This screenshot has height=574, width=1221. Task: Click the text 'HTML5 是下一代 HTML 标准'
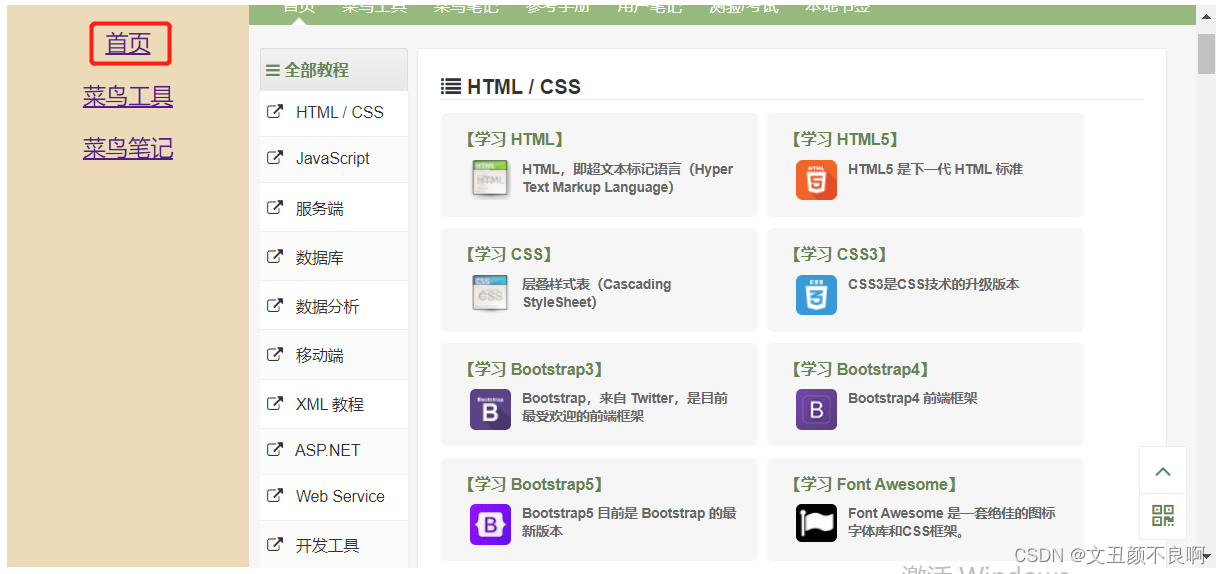[x=935, y=169]
